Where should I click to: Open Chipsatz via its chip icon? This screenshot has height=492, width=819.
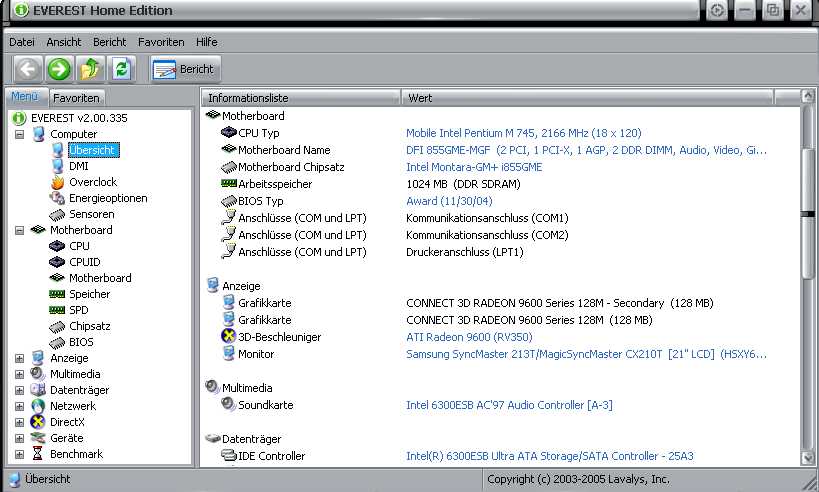pos(57,327)
